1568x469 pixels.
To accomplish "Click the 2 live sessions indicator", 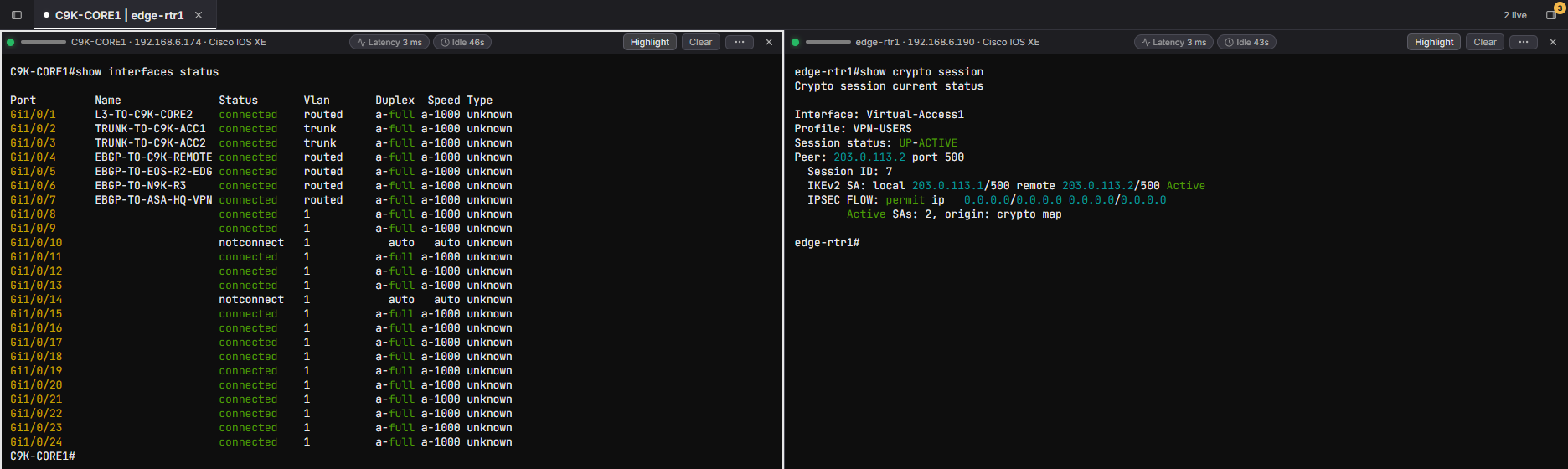I will pyautogui.click(x=1514, y=15).
